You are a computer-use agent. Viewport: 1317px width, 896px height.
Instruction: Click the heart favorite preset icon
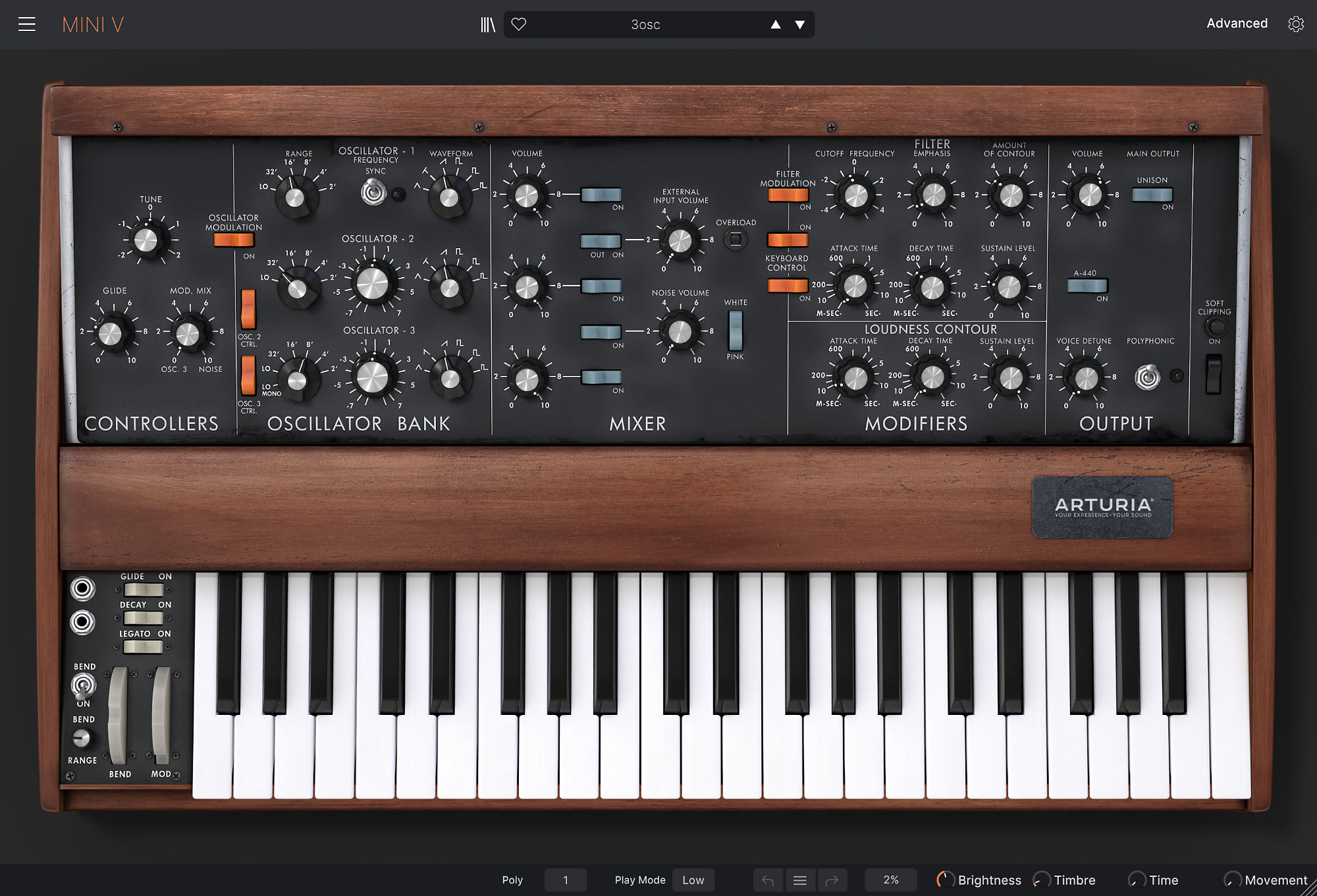click(519, 24)
